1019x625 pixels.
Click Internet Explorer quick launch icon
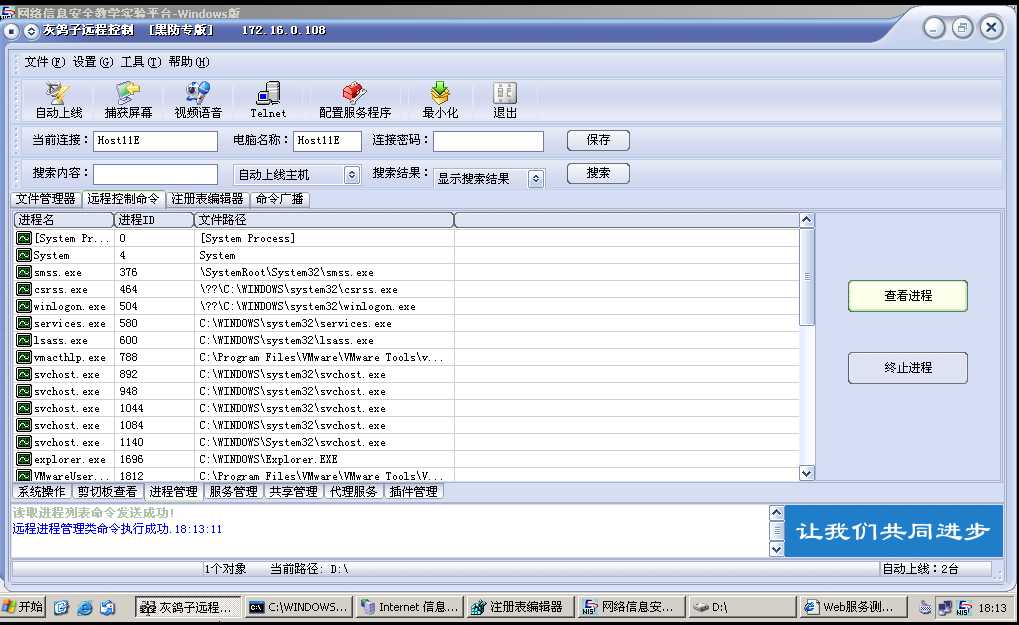[84, 607]
